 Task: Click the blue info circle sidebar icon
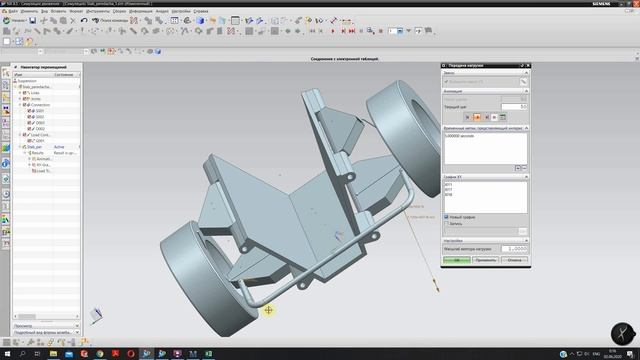tap(6, 163)
